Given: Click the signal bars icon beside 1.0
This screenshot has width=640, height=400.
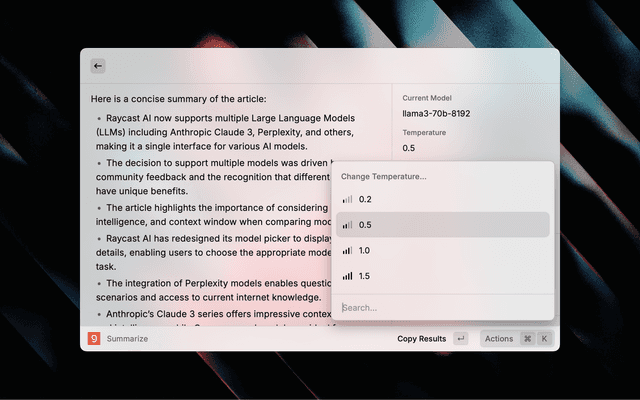Looking at the screenshot, I should (x=347, y=250).
